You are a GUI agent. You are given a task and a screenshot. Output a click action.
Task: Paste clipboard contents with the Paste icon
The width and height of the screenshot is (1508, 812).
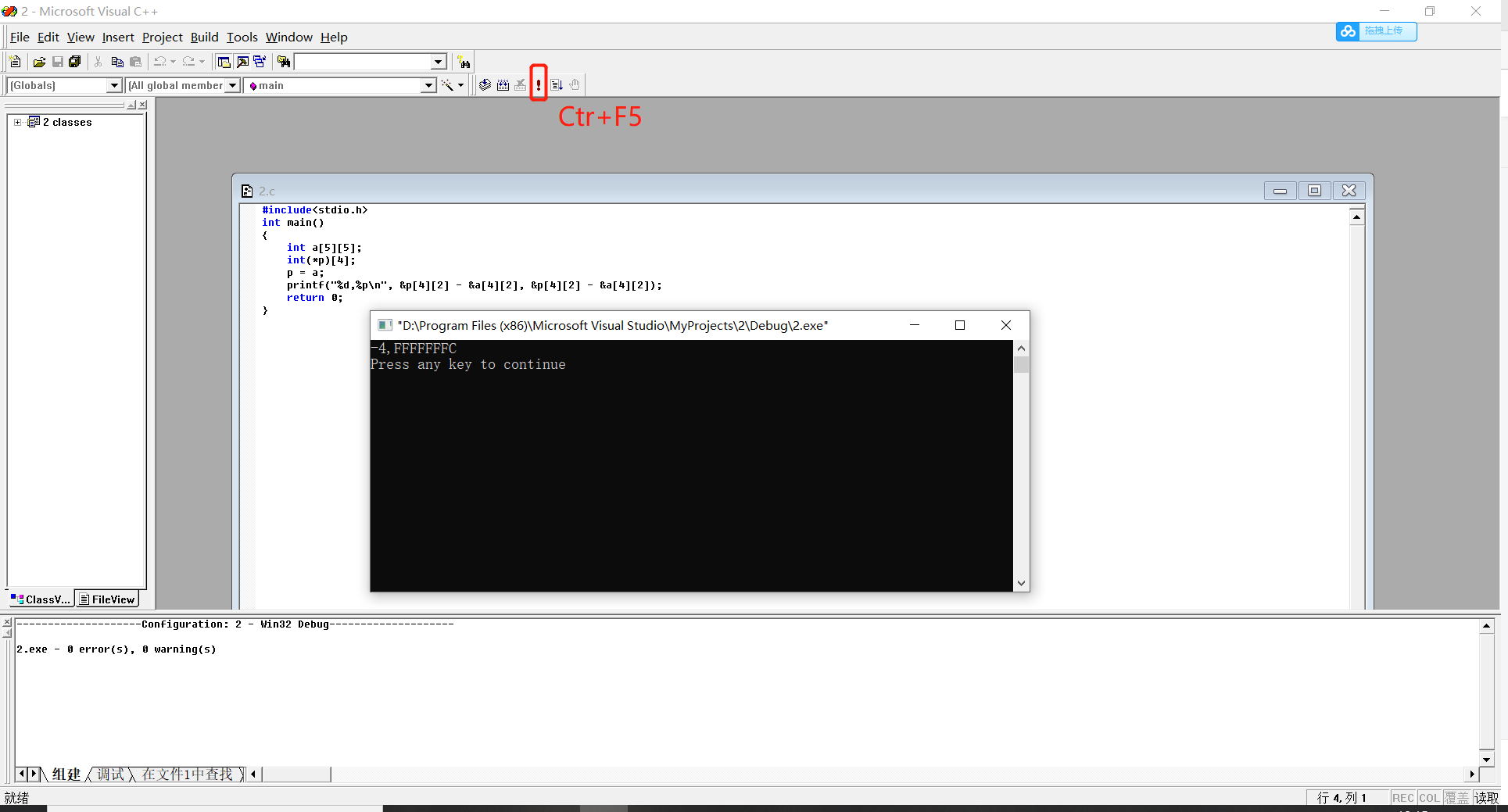(136, 62)
